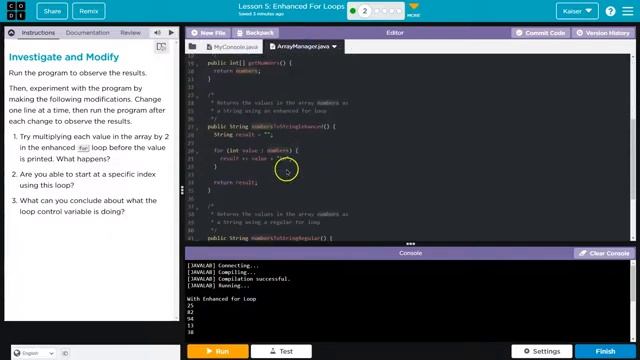Screen dimensions: 640x360
Task: Fold the enhanced for loop gutter arrow
Action: click(197, 151)
